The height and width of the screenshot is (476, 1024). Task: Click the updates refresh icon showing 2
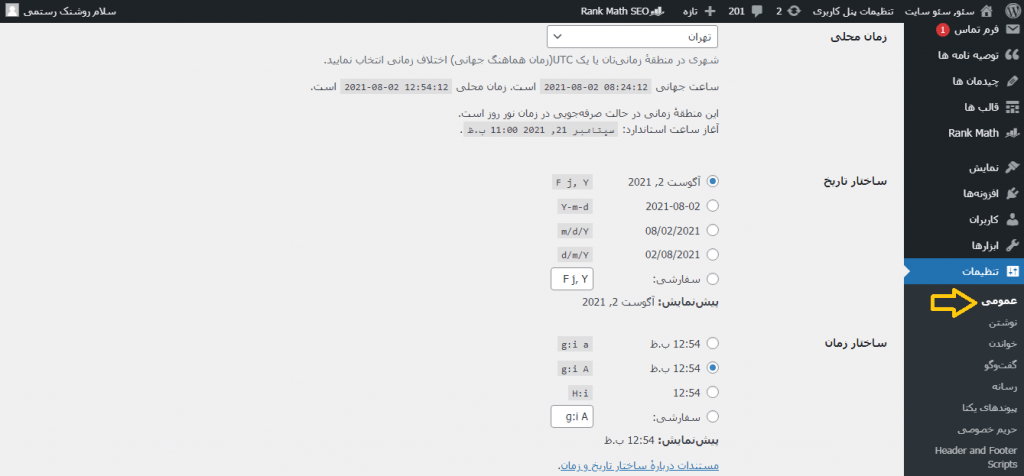794,11
